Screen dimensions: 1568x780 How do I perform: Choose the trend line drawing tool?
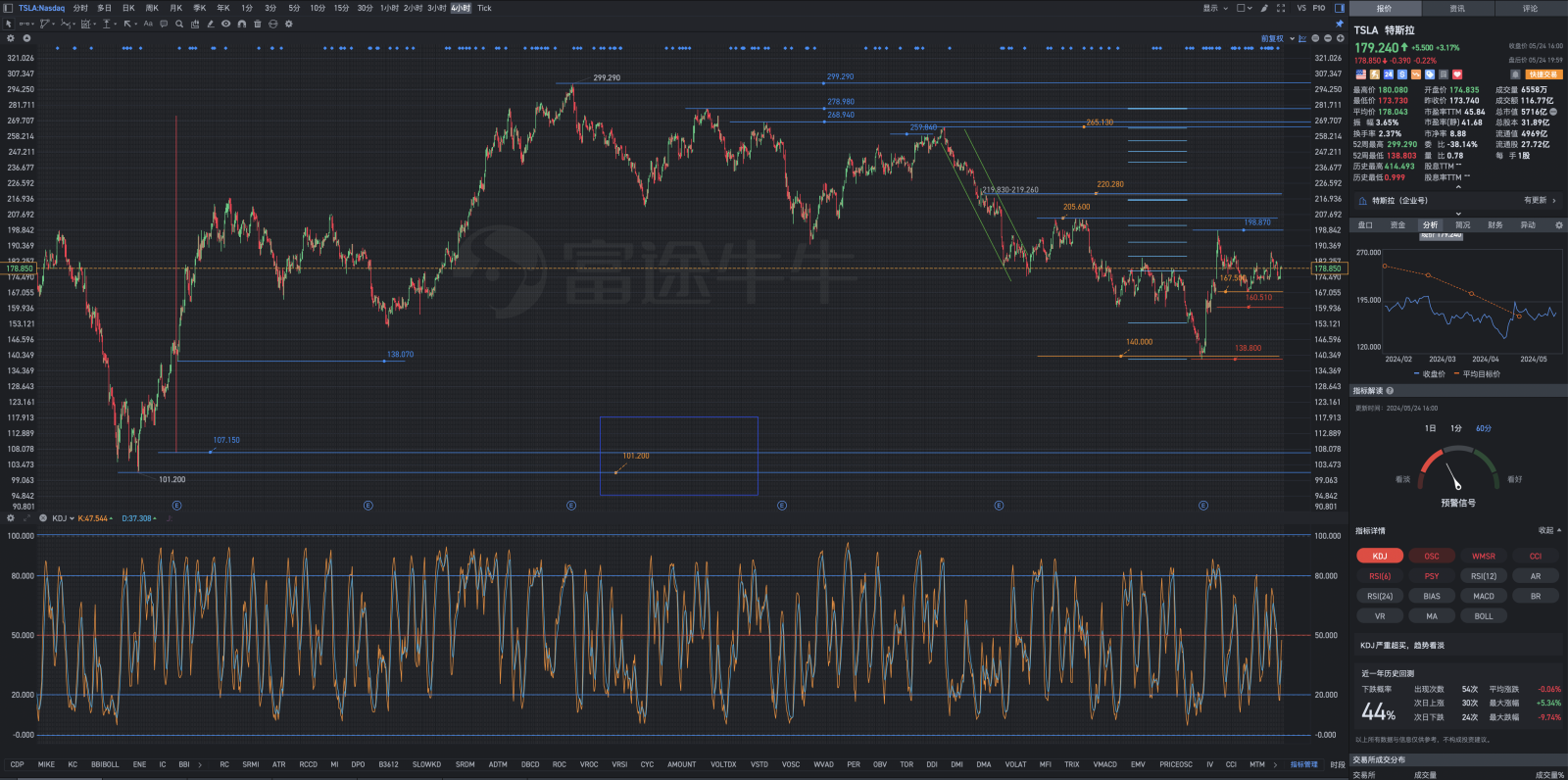25,24
